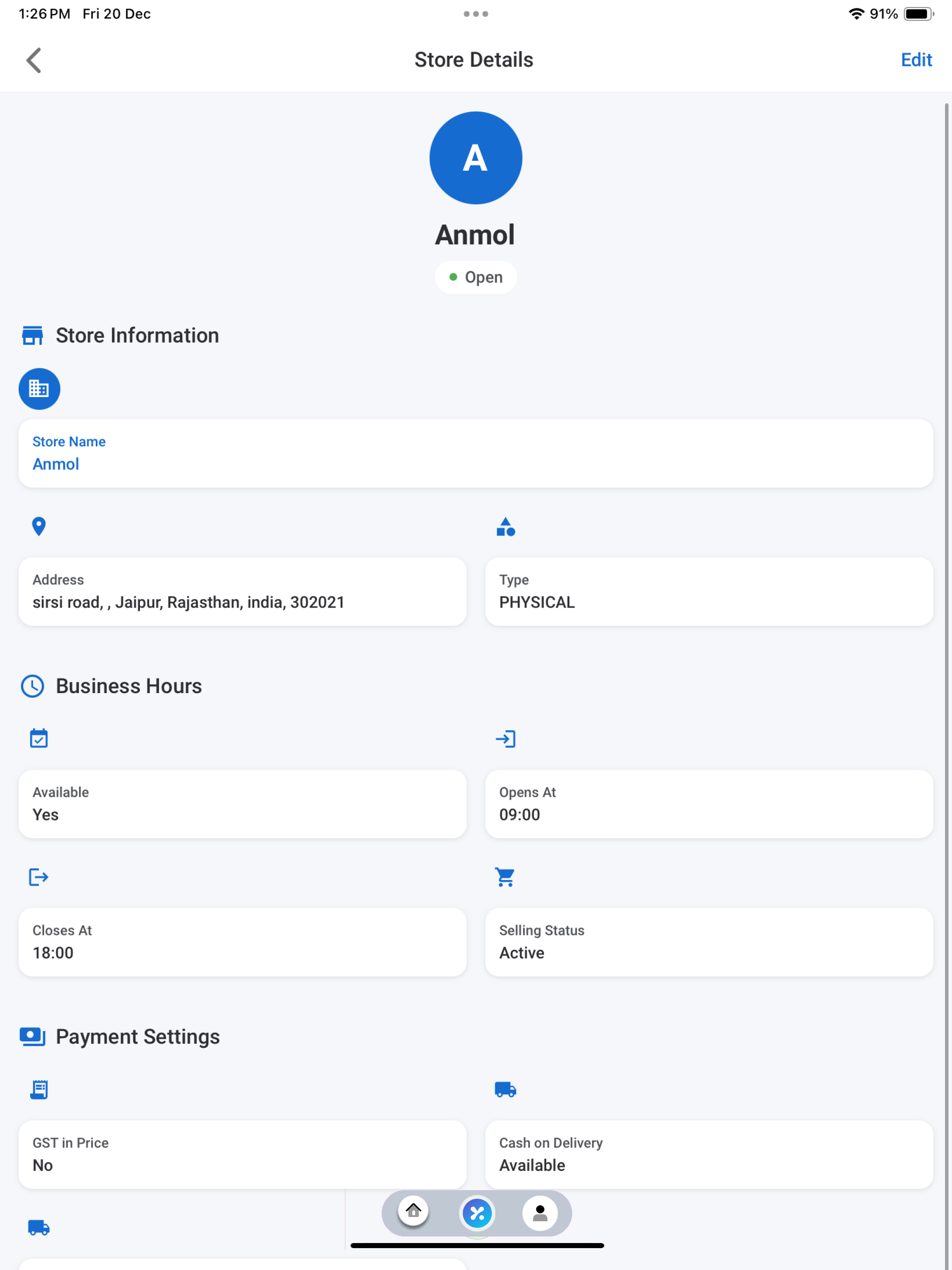The height and width of the screenshot is (1270, 952).
Task: Tap the delivery truck icon above Cash on Delivery
Action: 505,1089
